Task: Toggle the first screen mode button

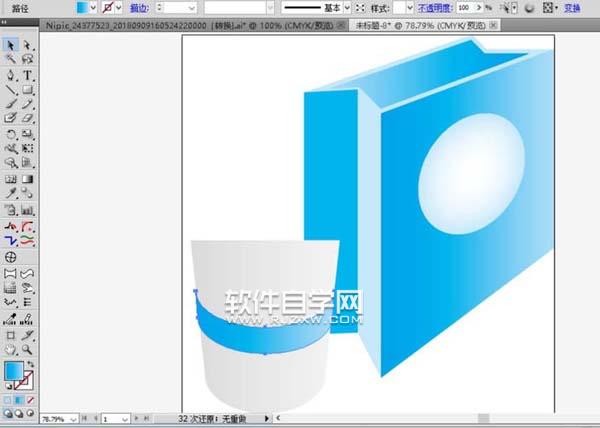Action: (x=8, y=413)
